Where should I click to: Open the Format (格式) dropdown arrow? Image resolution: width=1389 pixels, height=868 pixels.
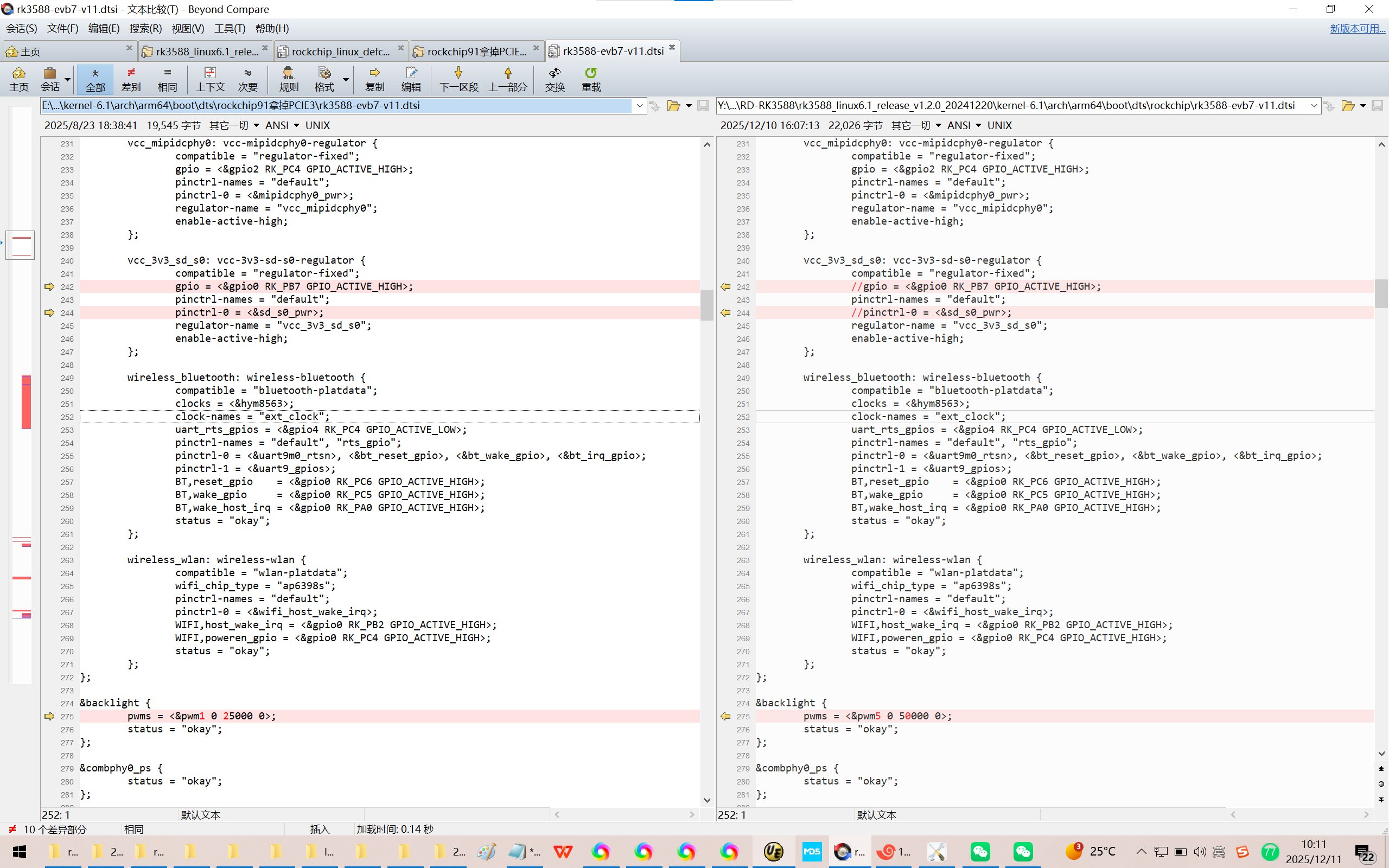tap(346, 79)
